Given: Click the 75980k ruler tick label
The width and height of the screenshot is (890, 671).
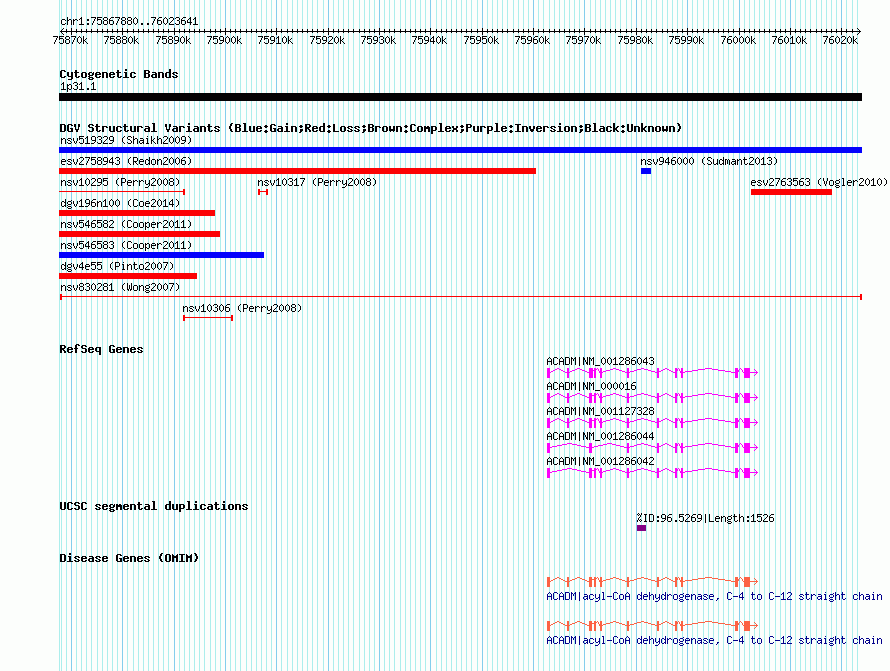Looking at the screenshot, I should point(635,40).
